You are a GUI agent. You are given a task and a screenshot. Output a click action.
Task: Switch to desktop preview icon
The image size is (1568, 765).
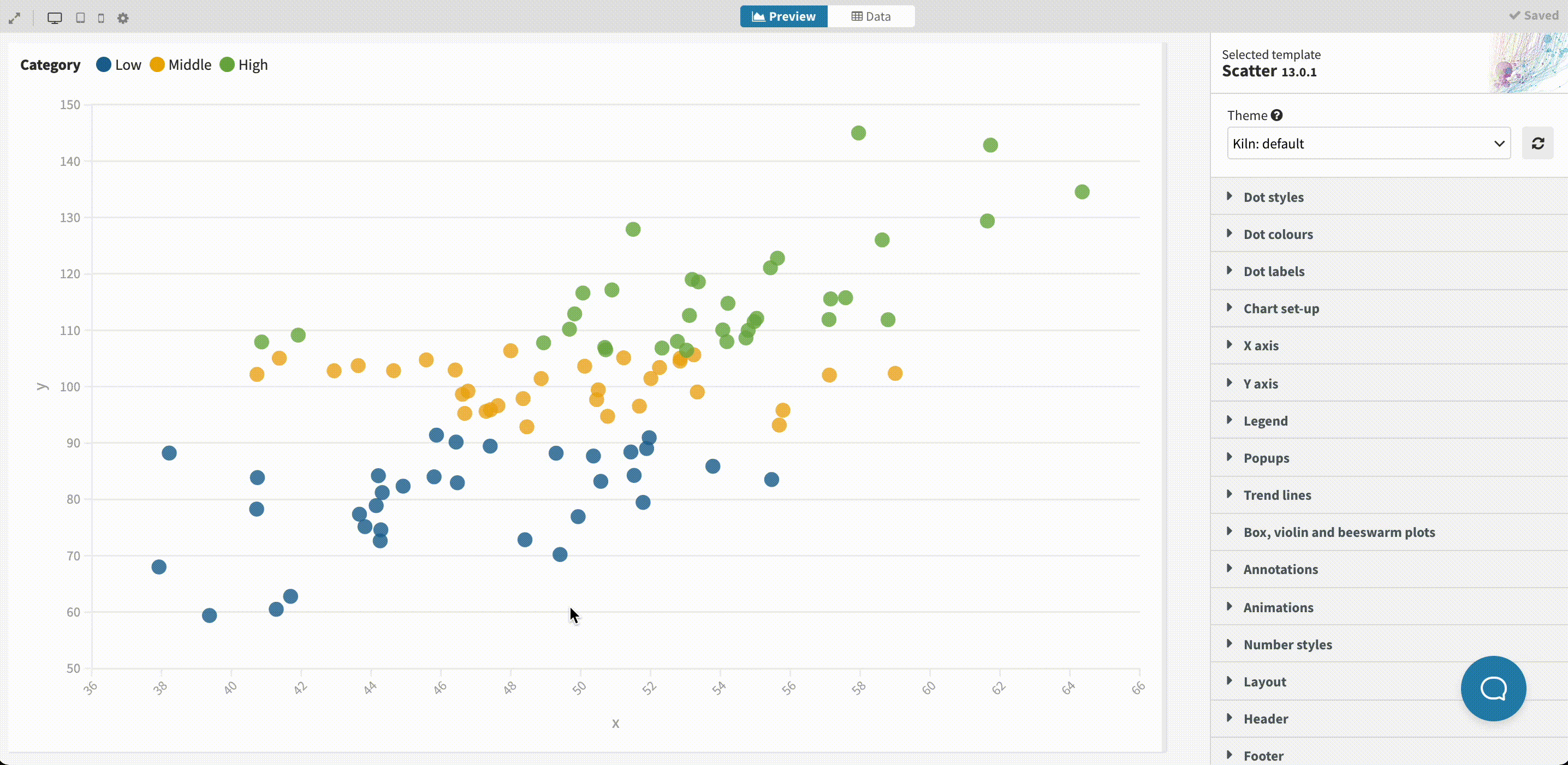pos(55,18)
